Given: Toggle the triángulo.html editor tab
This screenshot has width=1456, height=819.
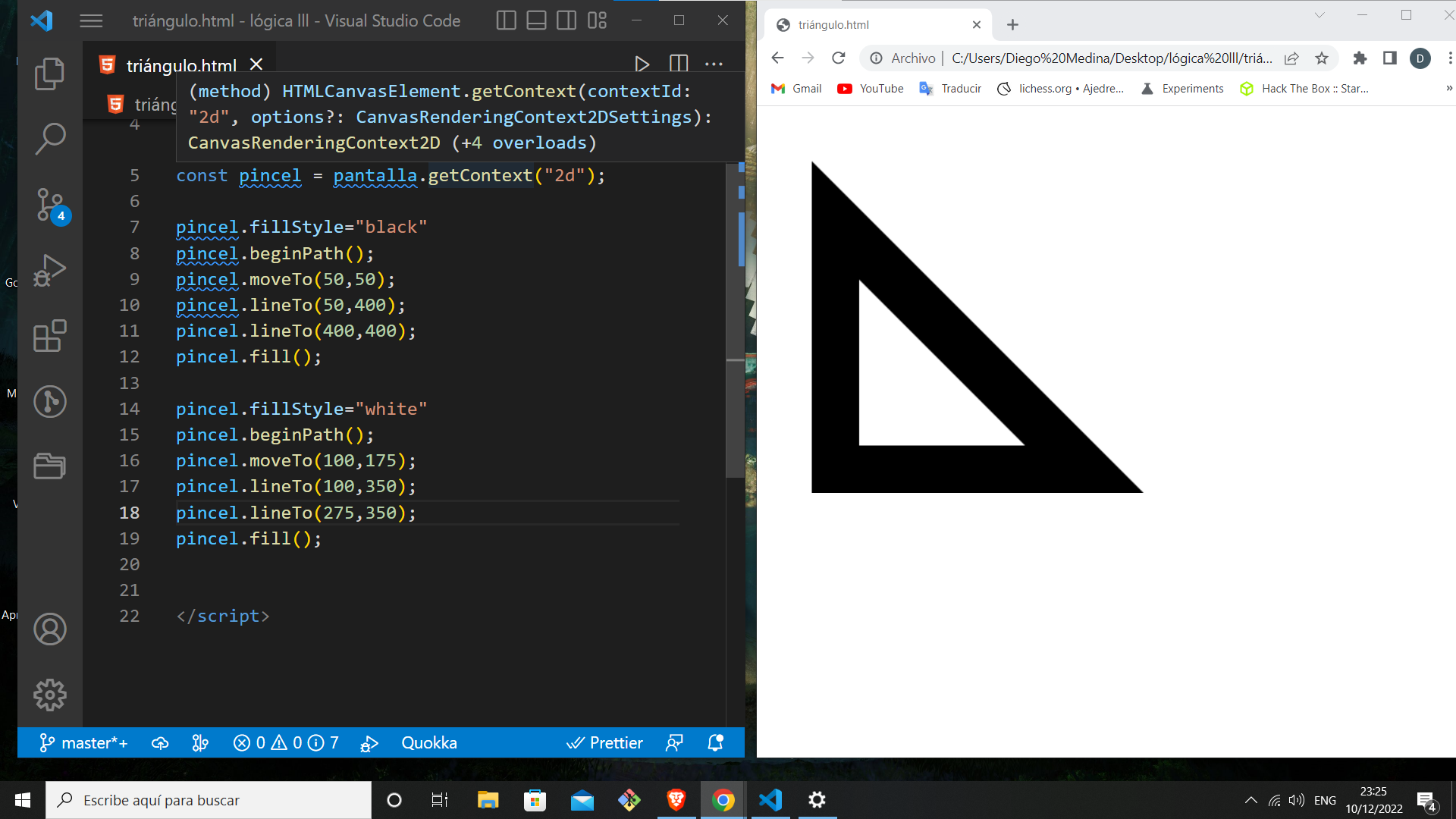Looking at the screenshot, I should point(181,65).
